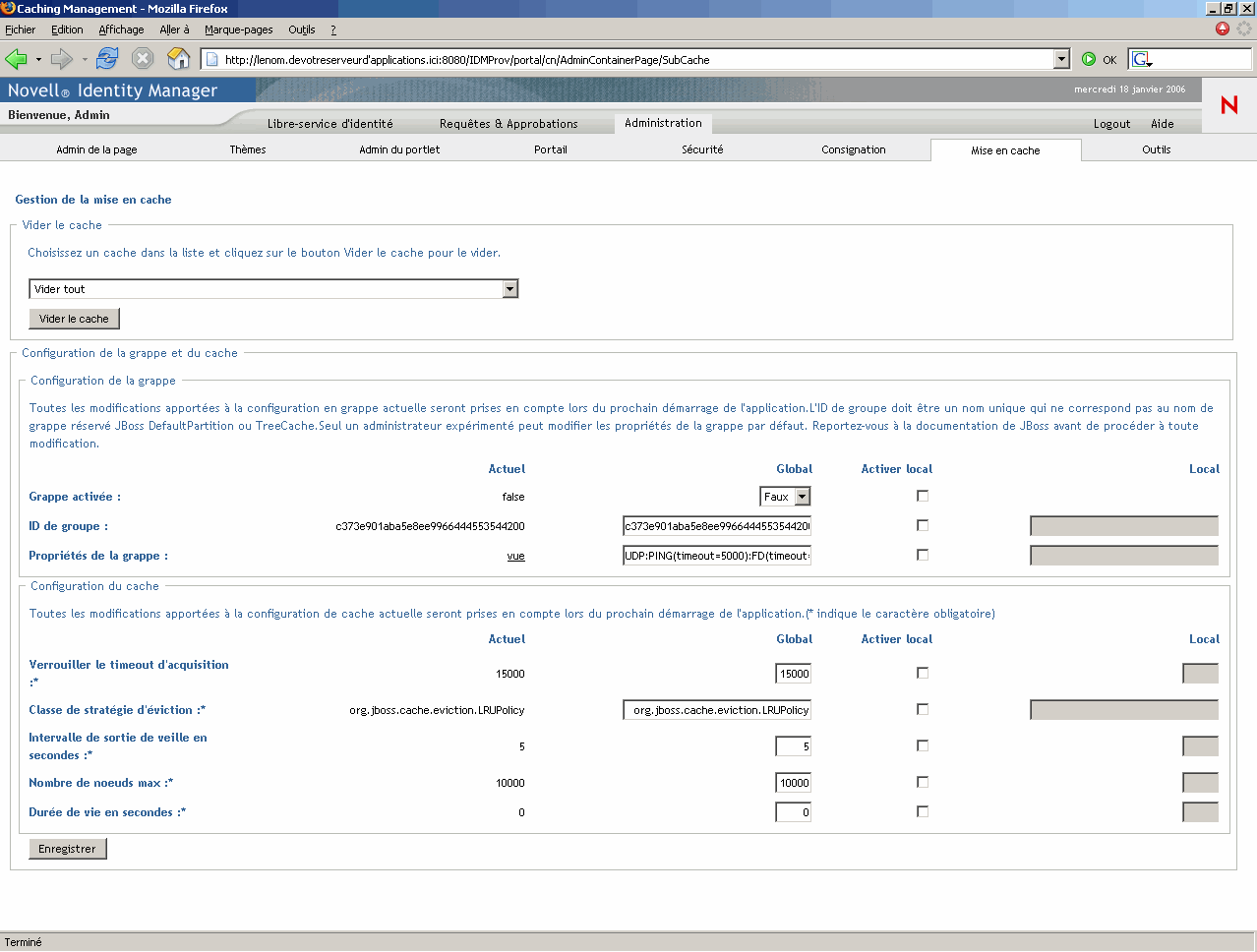The image size is (1257, 952).
Task: Click the browser Forward arrow icon
Action: click(62, 59)
